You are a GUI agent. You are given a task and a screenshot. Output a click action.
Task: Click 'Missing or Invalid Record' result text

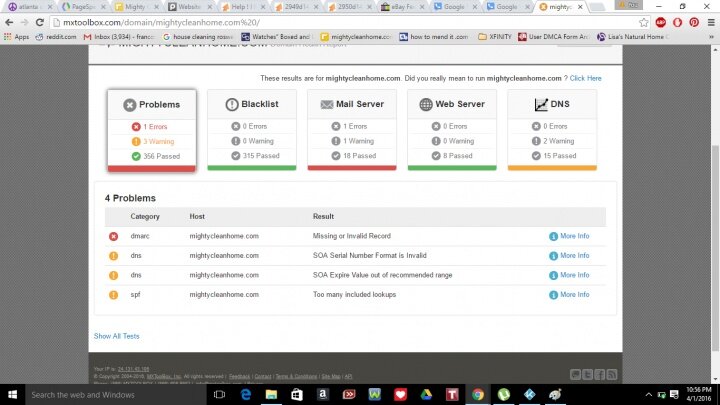(352, 236)
